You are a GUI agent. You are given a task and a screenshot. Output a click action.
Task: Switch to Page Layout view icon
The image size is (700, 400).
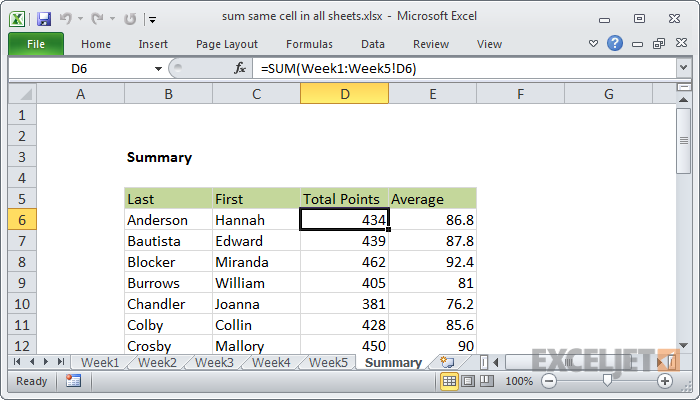pos(468,381)
